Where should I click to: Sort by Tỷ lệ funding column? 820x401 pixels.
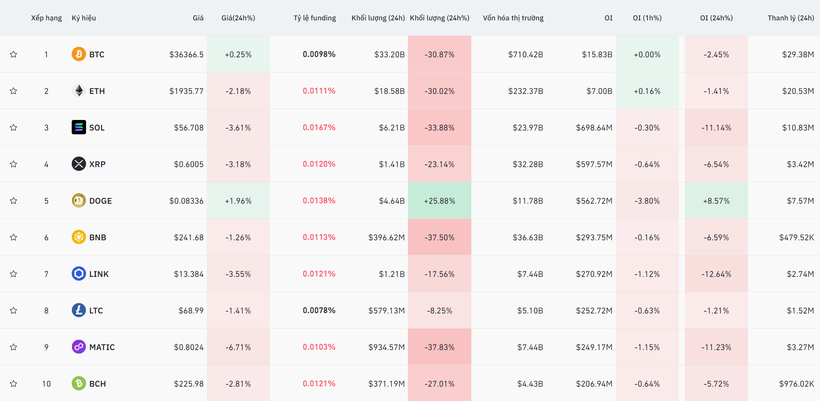(314, 18)
